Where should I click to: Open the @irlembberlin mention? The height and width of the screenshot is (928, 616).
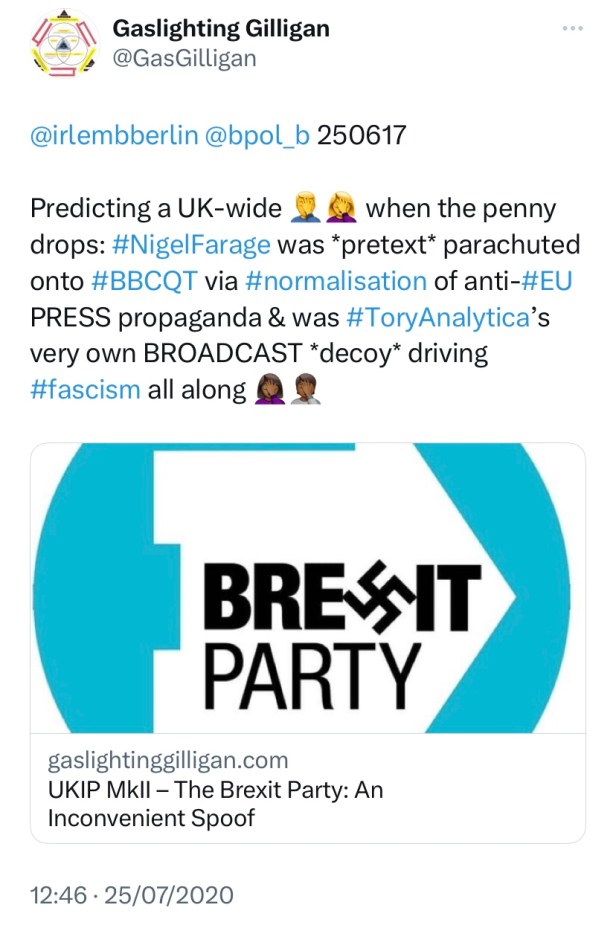[114, 135]
